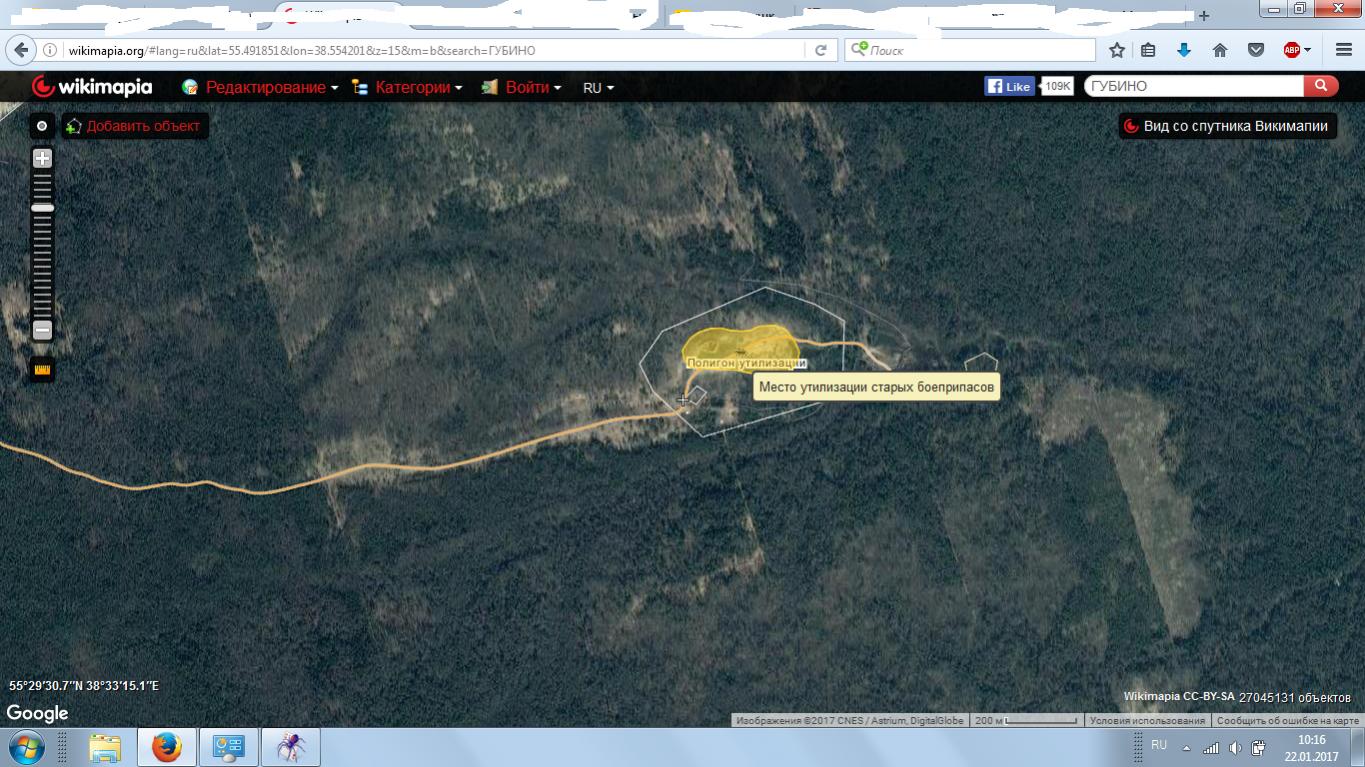Click the power plug tray icon

click(1258, 747)
